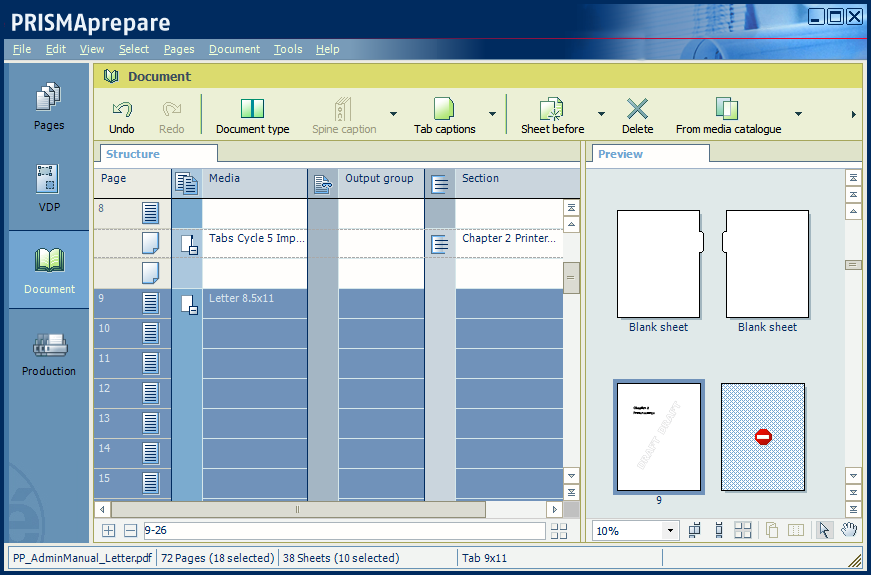871x575 pixels.
Task: Open the Document type tool
Action: point(252,116)
